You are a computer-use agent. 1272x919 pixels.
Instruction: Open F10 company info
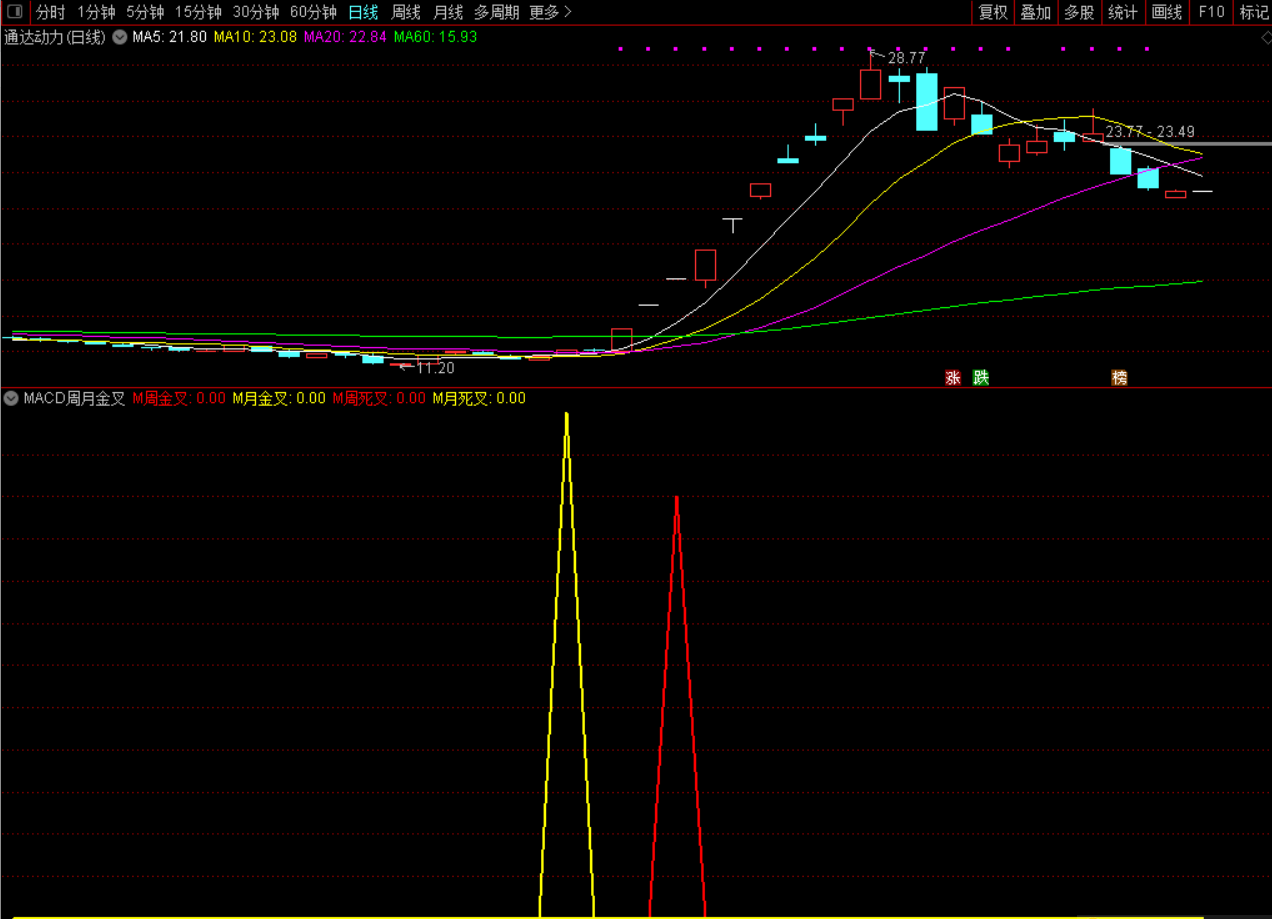(x=1211, y=12)
